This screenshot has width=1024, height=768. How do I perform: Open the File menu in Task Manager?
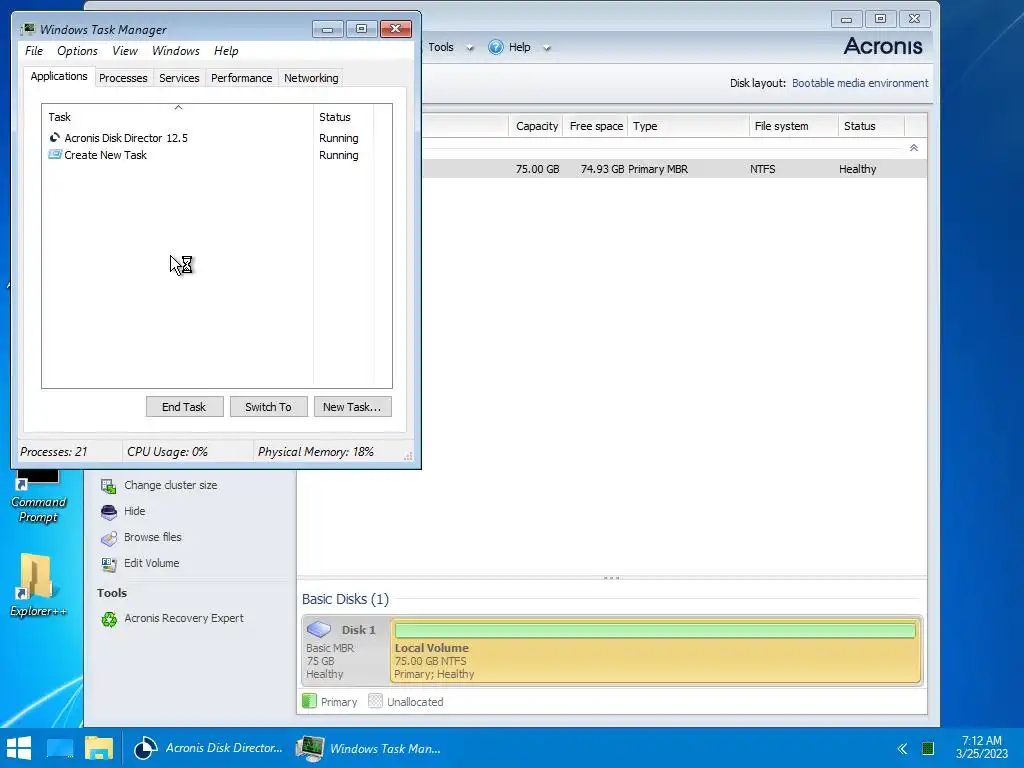coord(34,51)
